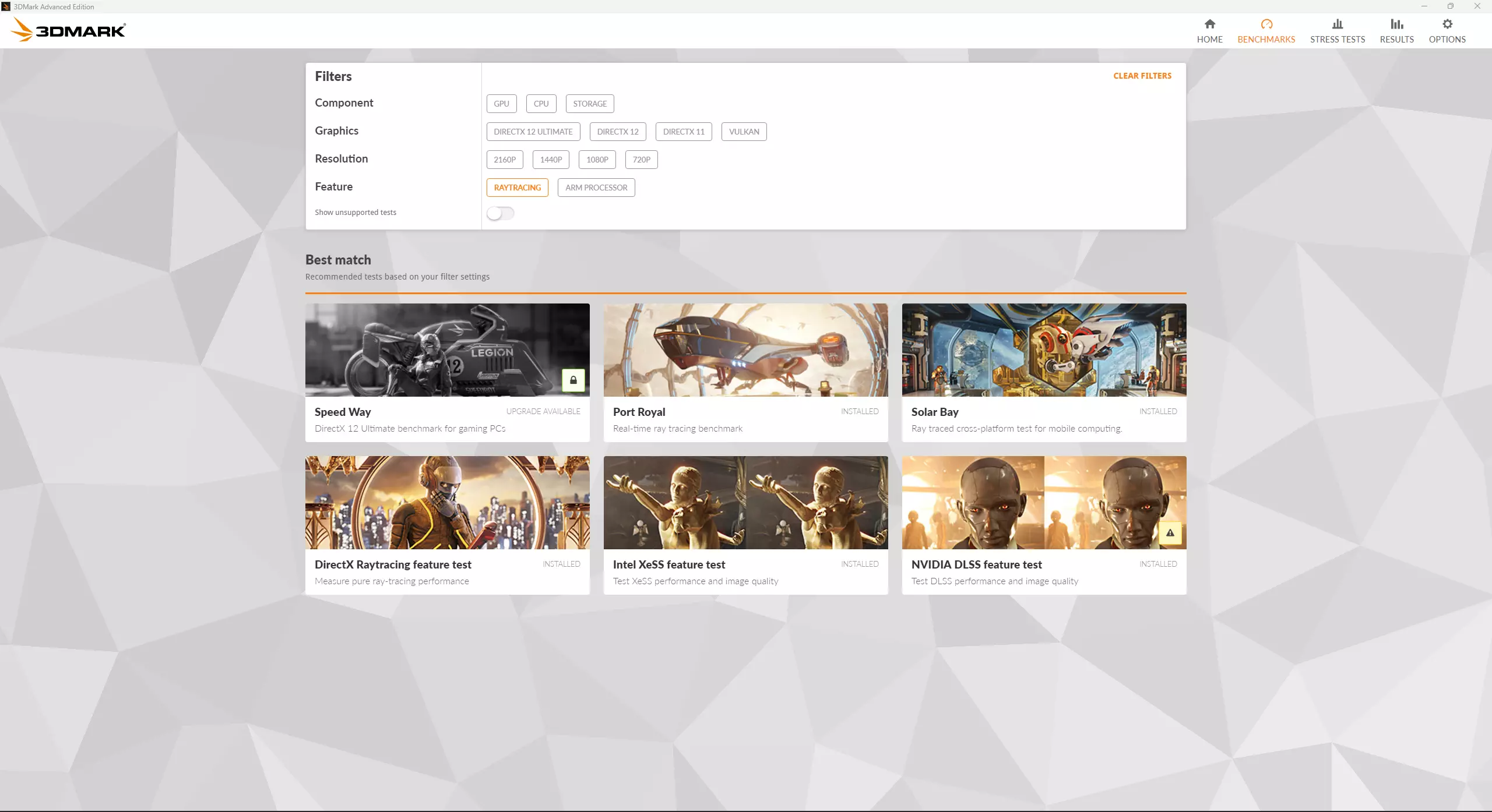The image size is (1492, 812).
Task: Click the Solar Bay title
Action: [935, 412]
